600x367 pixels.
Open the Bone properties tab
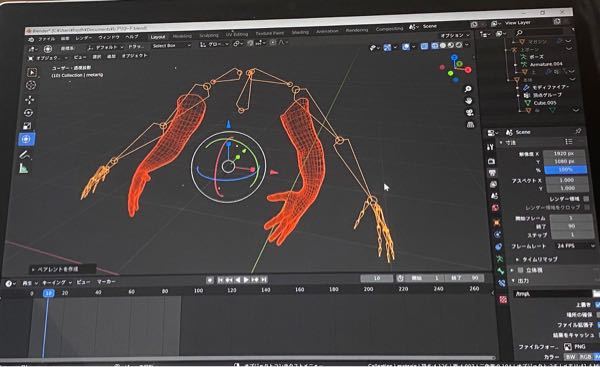tap(501, 271)
